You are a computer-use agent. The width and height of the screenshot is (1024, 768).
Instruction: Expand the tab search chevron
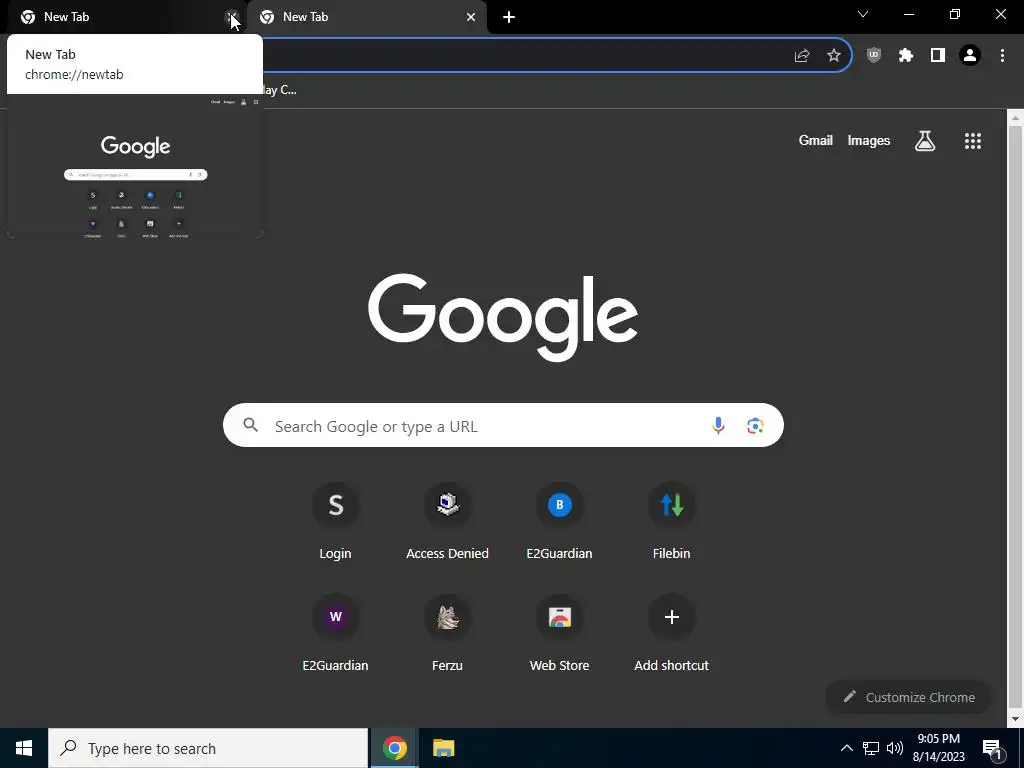[x=863, y=14]
